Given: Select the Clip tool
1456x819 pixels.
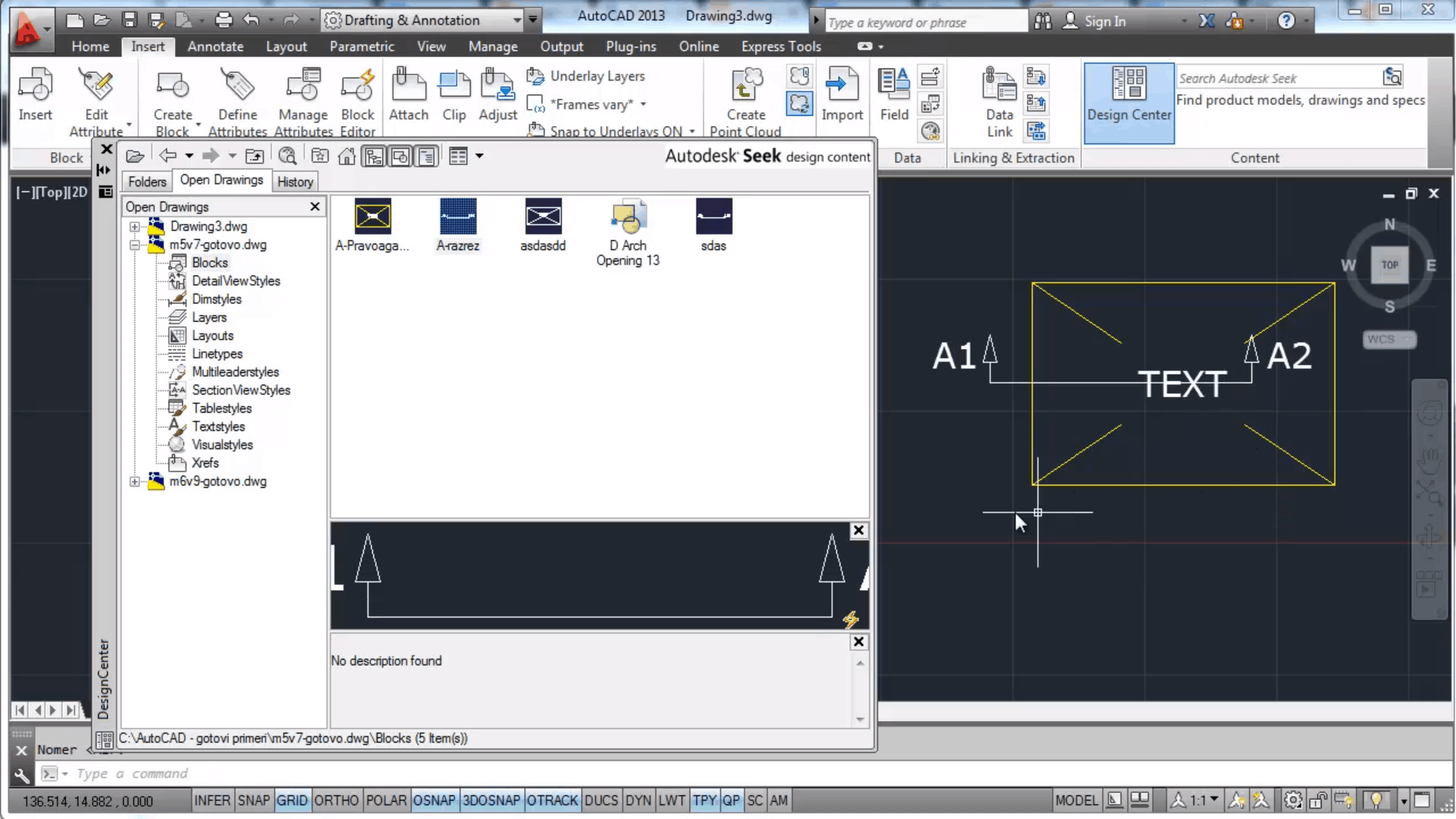Looking at the screenshot, I should [454, 95].
